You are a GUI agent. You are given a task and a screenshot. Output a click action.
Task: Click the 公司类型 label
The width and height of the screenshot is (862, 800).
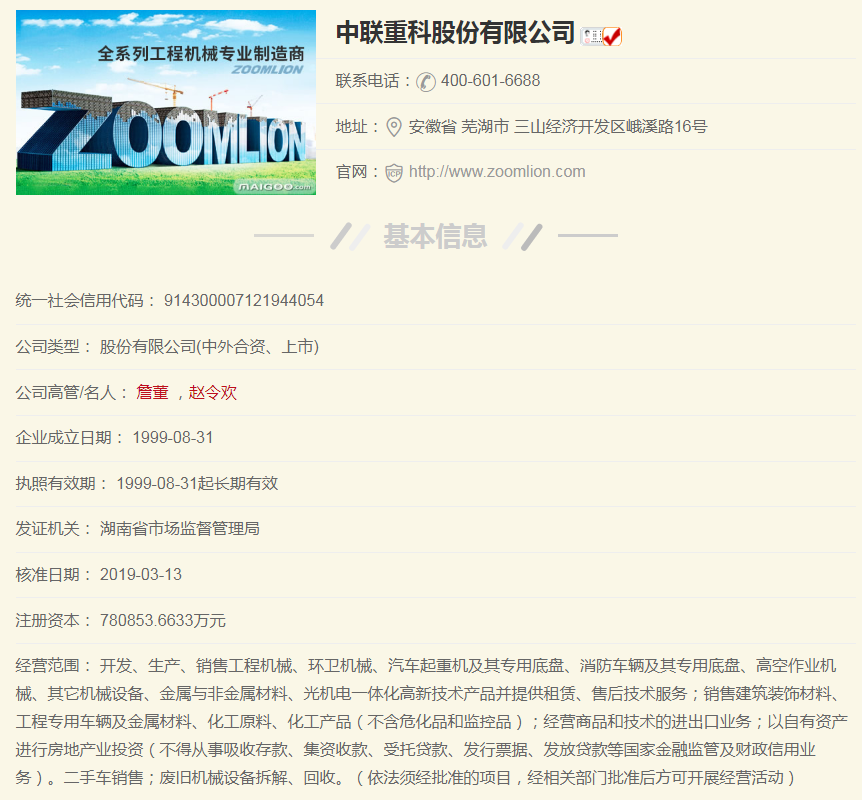coord(53,346)
